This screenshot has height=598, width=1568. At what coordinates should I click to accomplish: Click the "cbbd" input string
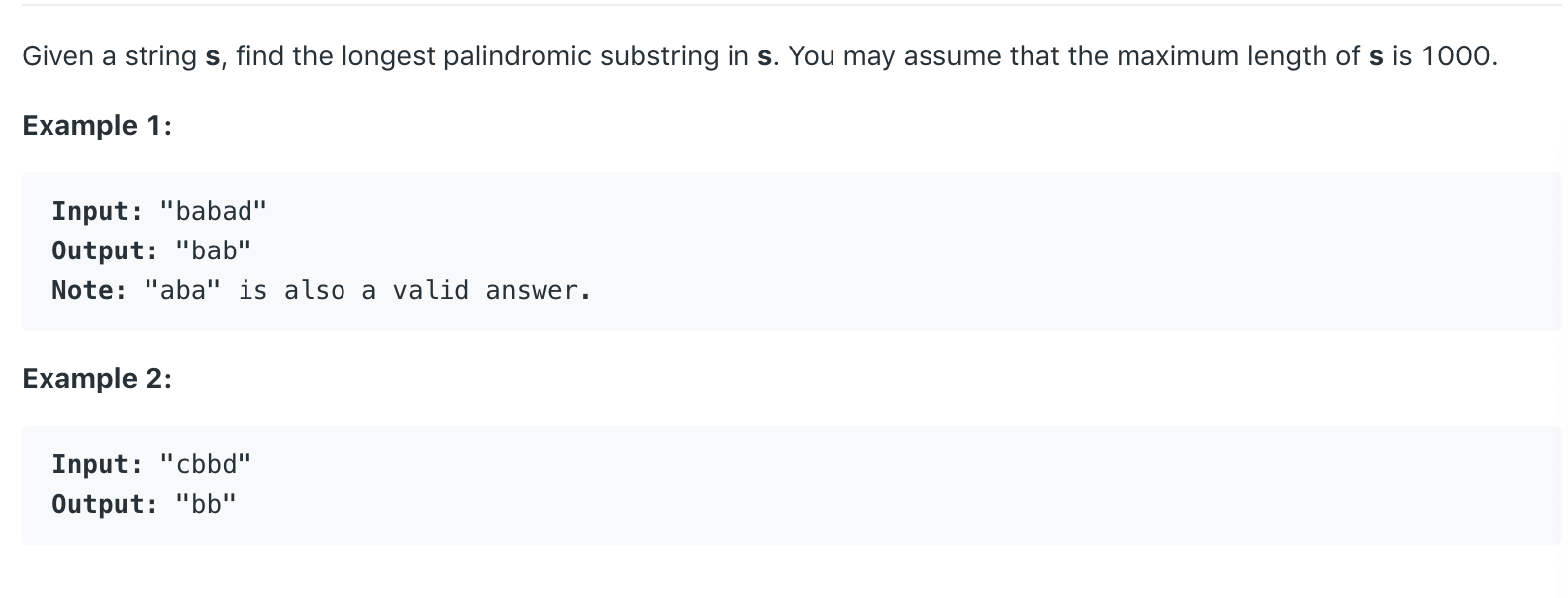pyautogui.click(x=206, y=464)
